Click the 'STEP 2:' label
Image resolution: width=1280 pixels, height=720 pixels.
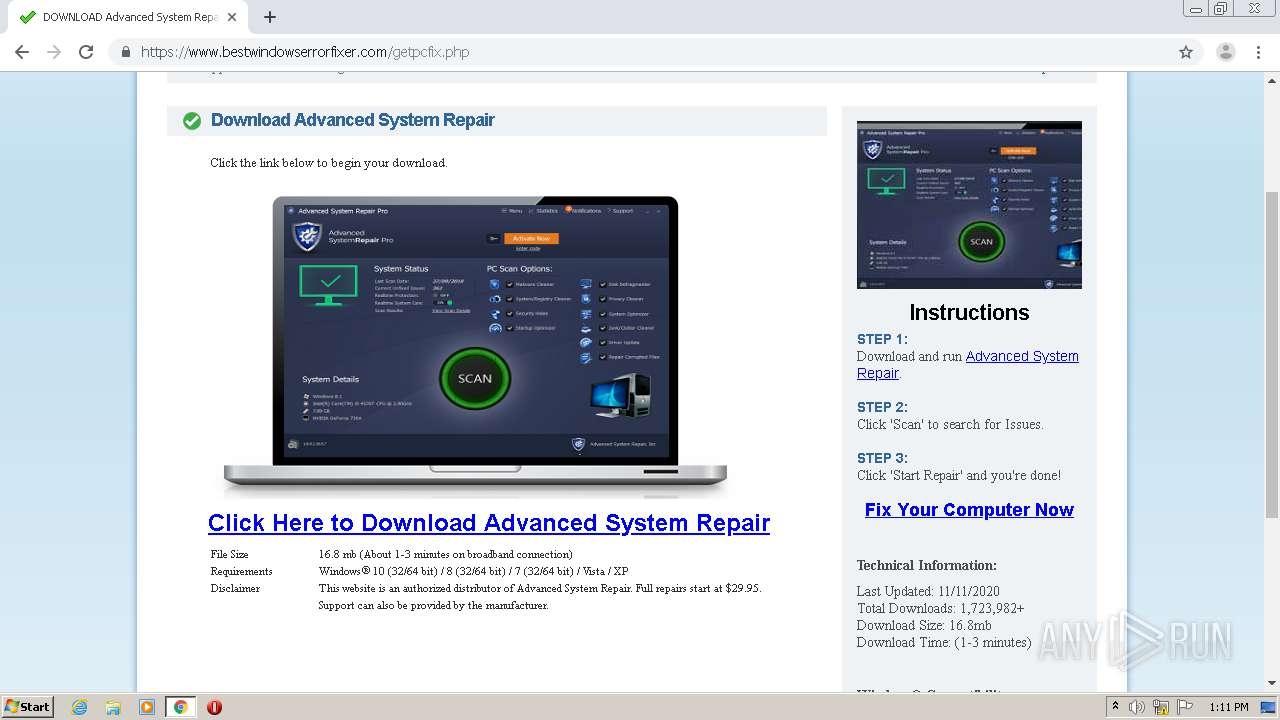(x=882, y=407)
